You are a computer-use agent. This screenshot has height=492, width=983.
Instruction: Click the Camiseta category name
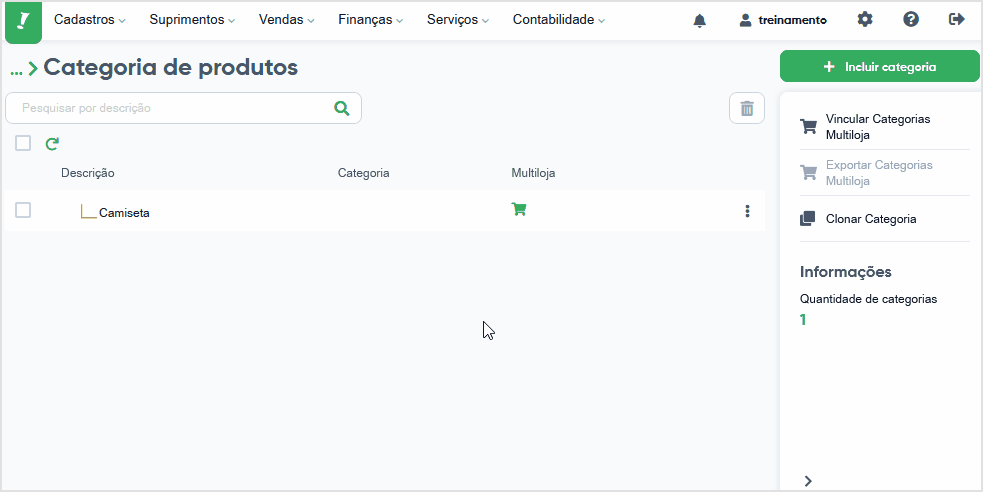[x=124, y=212]
